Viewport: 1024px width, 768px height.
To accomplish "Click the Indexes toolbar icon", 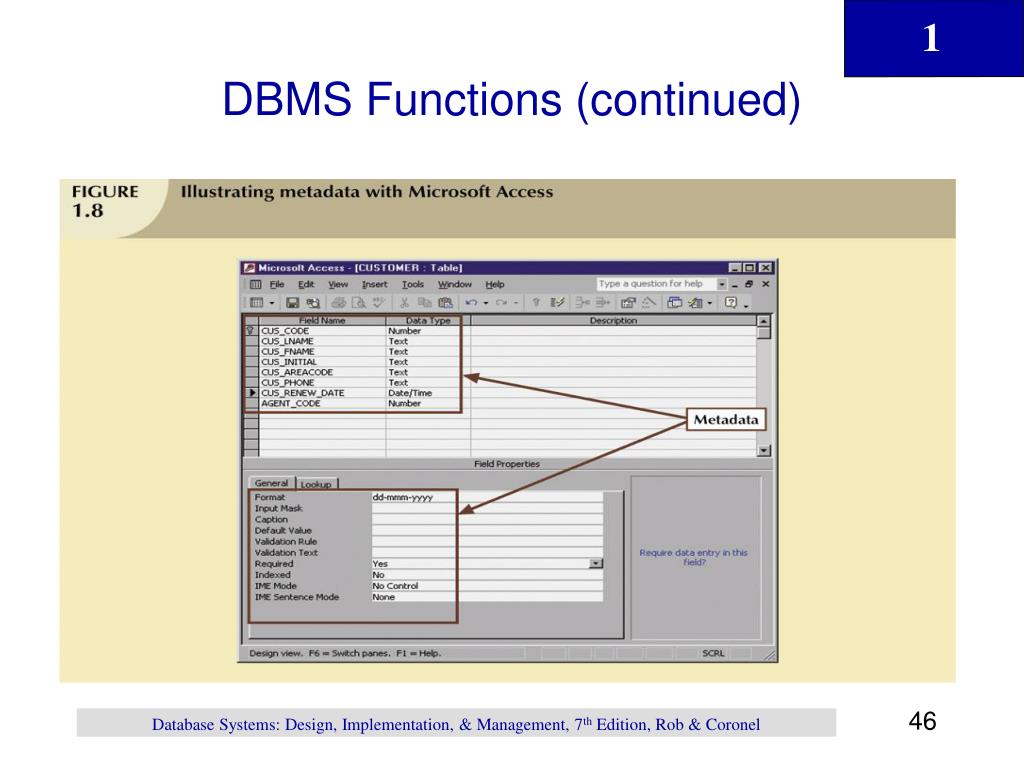I will point(557,303).
